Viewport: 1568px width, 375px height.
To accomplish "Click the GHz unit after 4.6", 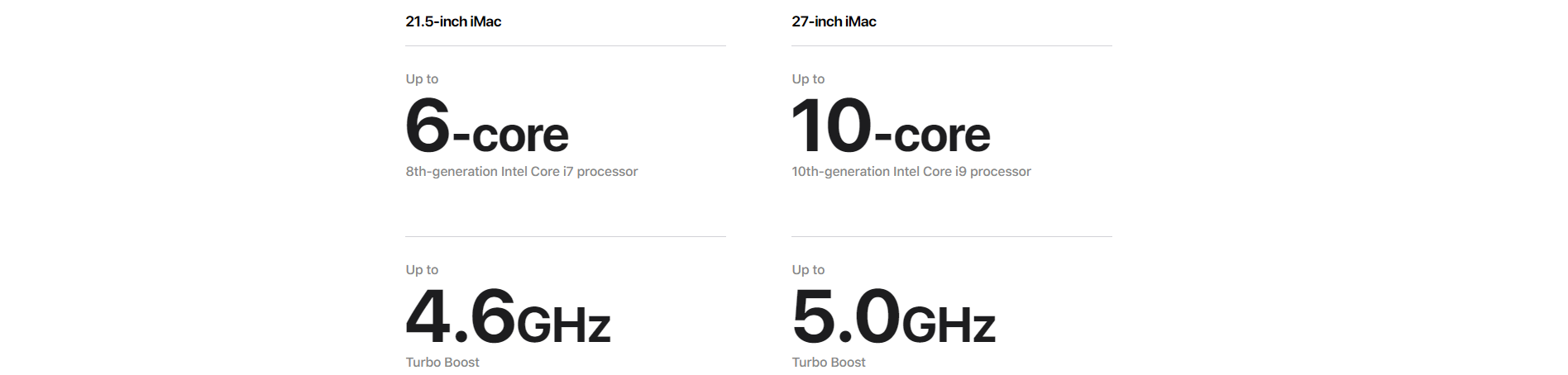I will click(x=563, y=324).
